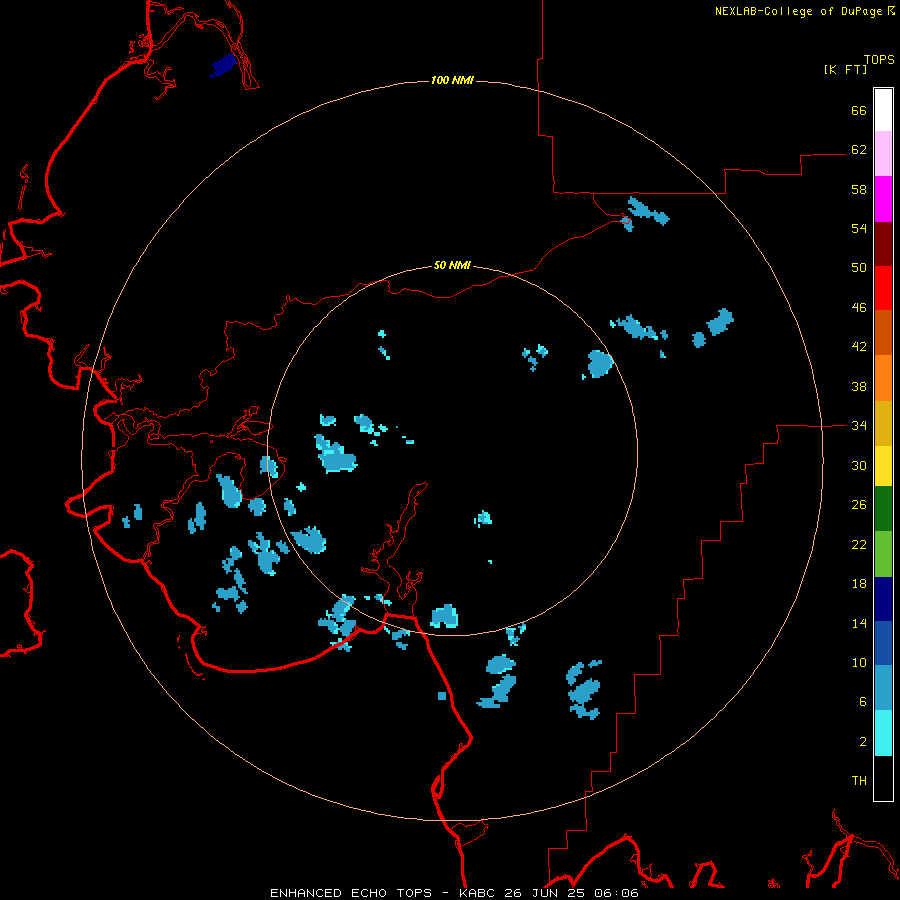Click the light green legend swatch
Image resolution: width=900 pixels, height=900 pixels.
(883, 554)
